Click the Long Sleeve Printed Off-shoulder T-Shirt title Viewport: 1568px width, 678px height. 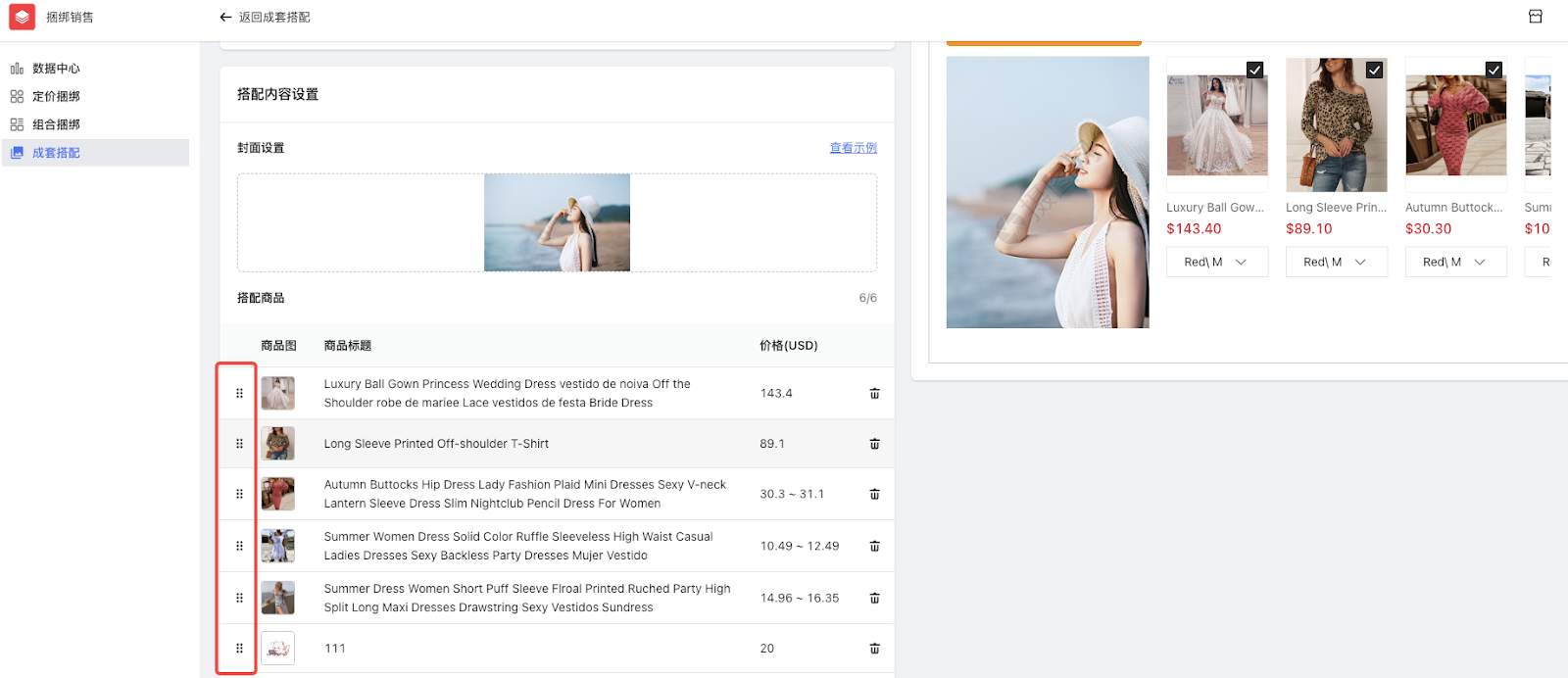point(436,444)
